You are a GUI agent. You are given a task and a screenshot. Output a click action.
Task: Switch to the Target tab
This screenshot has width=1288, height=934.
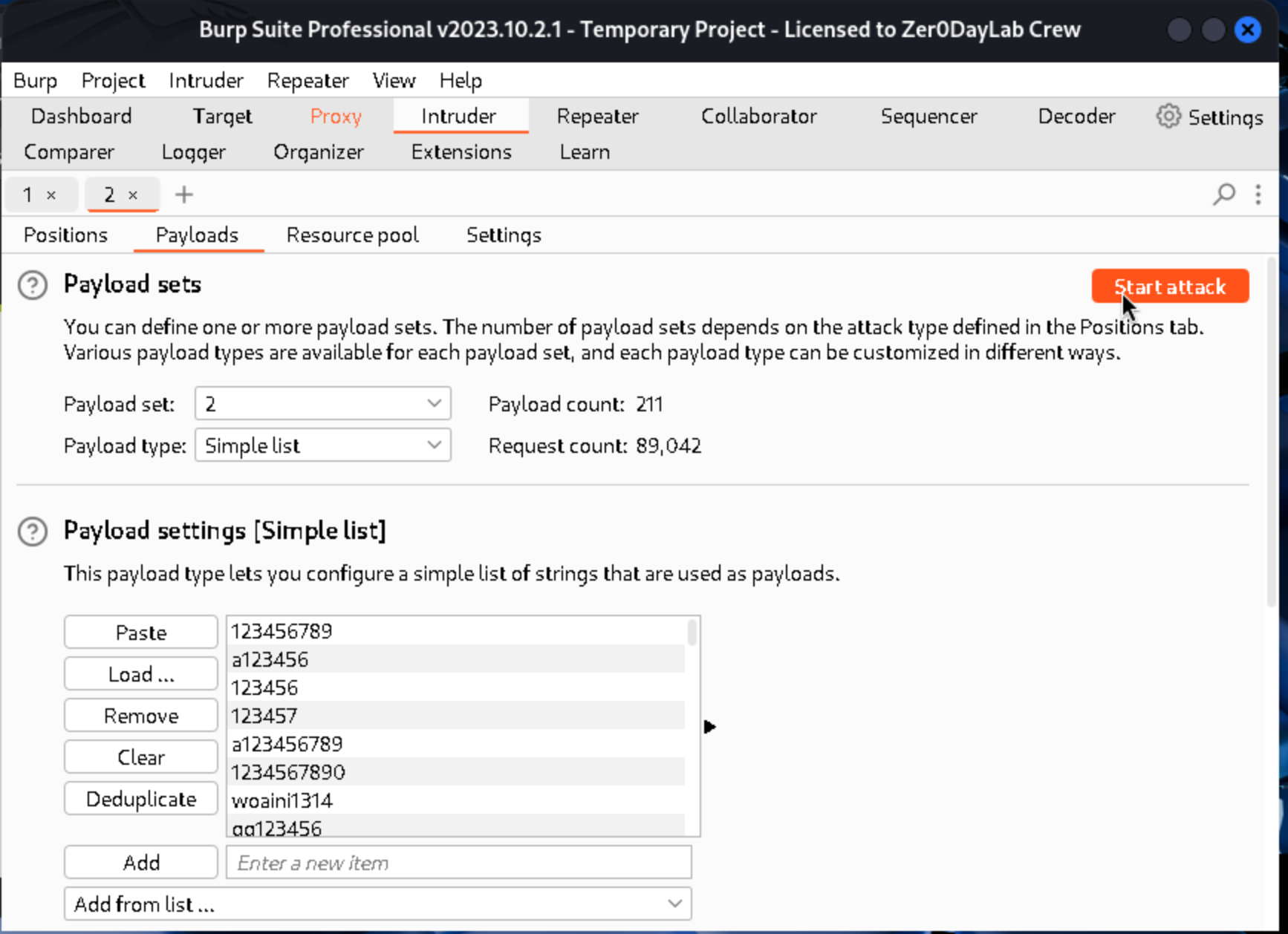coord(222,117)
